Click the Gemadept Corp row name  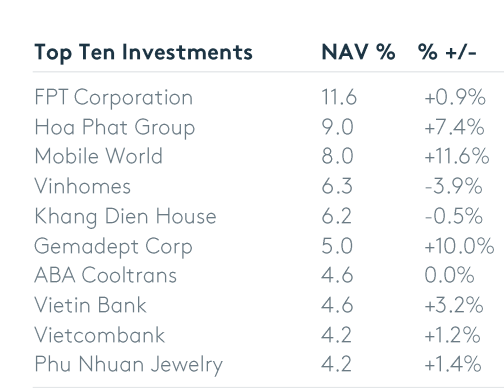click(113, 247)
